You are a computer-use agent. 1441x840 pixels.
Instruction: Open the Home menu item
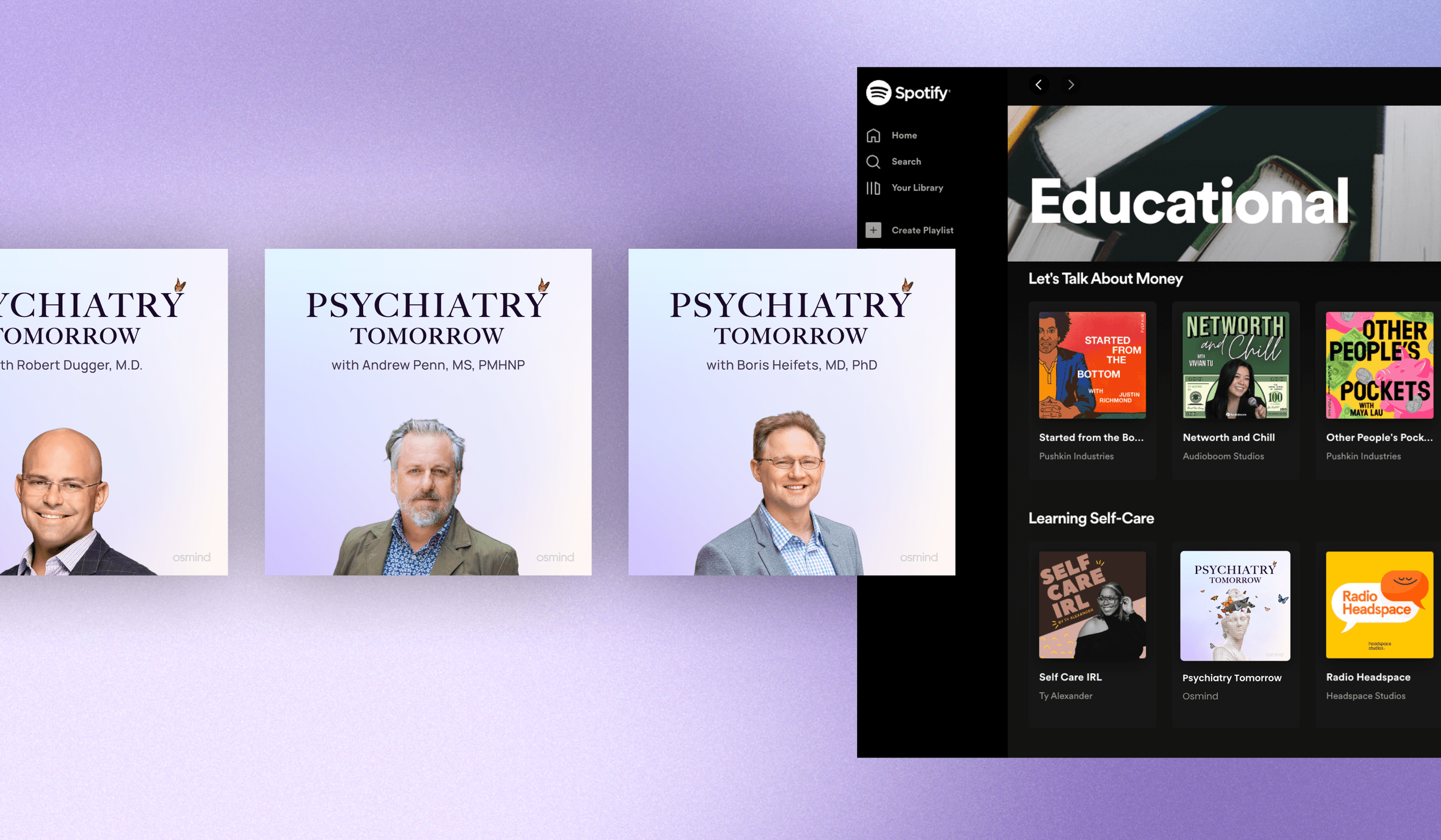click(x=904, y=135)
